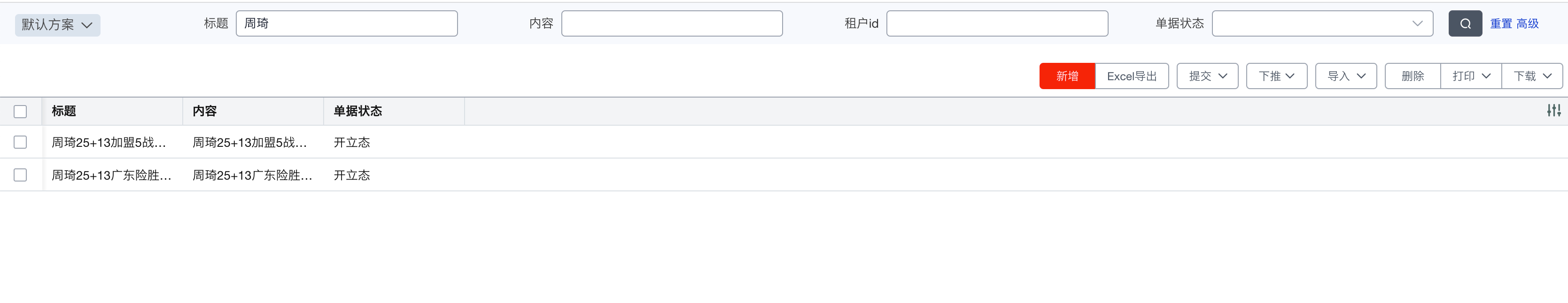Focus the 标题 input containing 周琦
Screen dimensions: 1568x303
click(346, 23)
